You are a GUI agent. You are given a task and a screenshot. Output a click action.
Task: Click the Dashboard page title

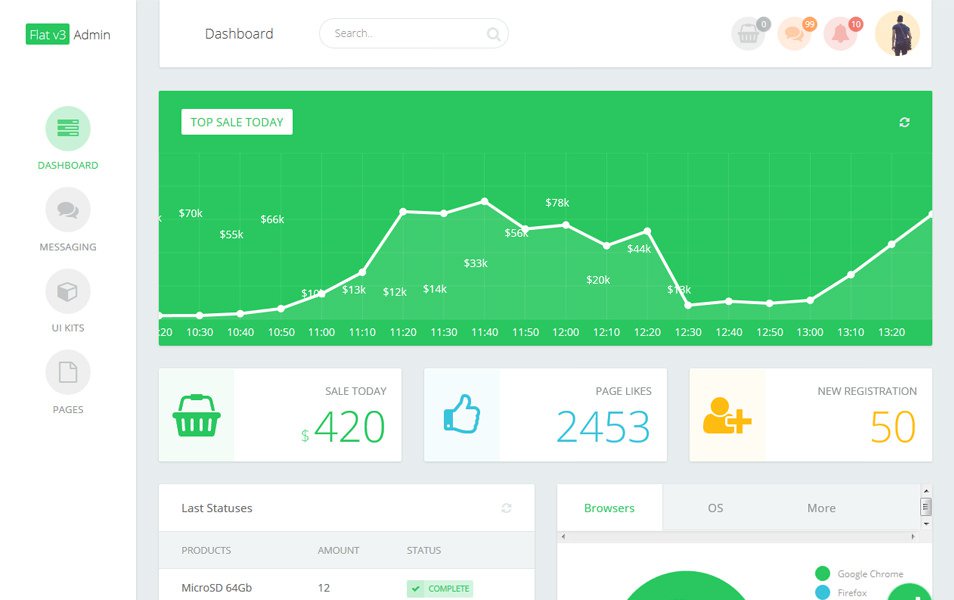tap(239, 34)
